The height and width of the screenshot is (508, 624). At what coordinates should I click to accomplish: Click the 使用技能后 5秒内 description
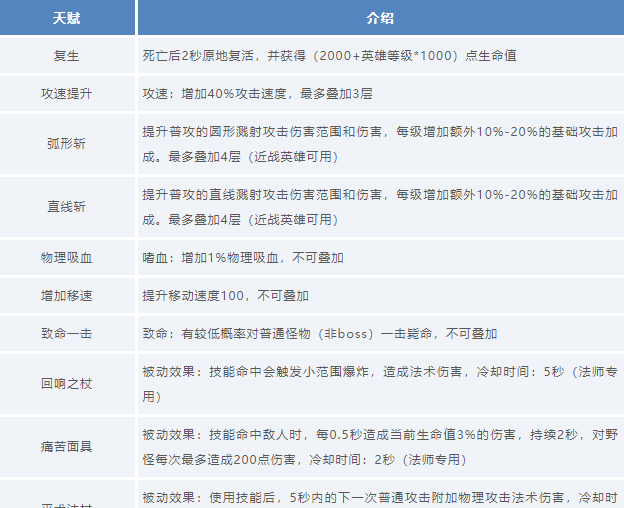[380, 498]
